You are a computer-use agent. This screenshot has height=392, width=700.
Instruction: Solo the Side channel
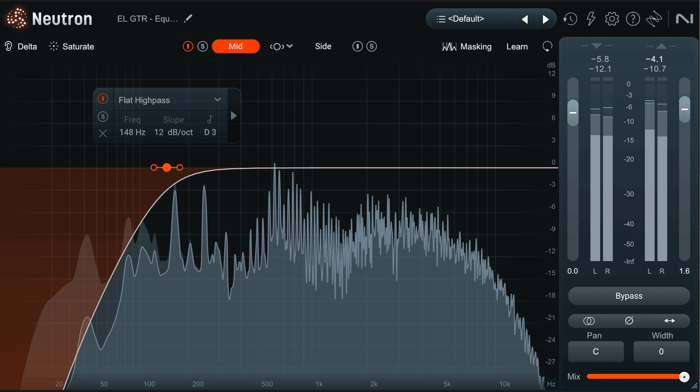coord(371,46)
